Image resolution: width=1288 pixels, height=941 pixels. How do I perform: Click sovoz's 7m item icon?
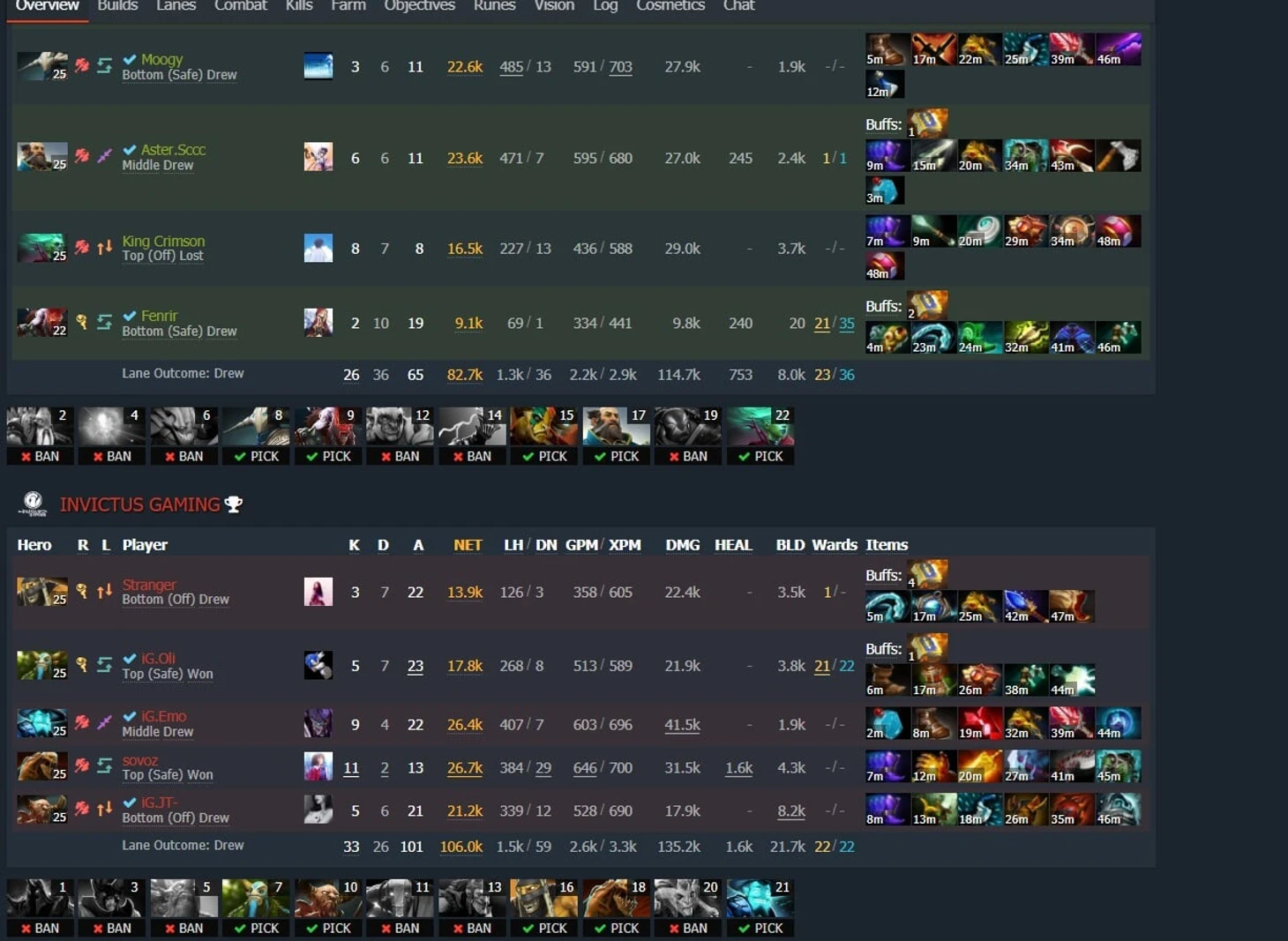887,766
